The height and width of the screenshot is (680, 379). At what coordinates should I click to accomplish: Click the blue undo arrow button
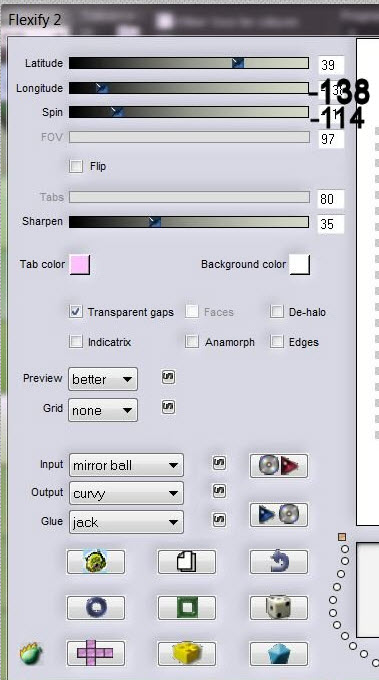pyautogui.click(x=279, y=562)
